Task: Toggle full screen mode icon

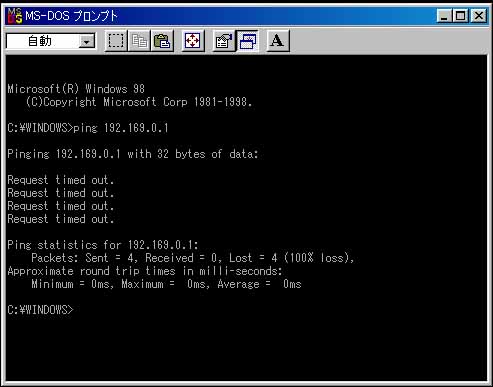Action: tap(193, 41)
